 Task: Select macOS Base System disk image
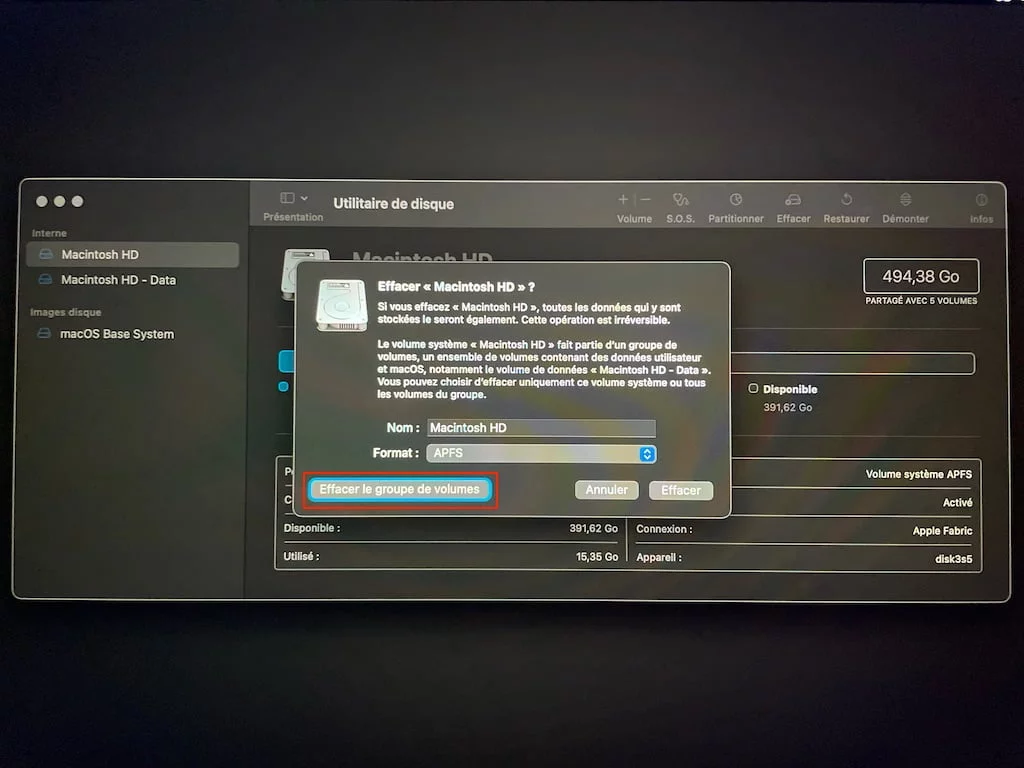click(x=133, y=334)
